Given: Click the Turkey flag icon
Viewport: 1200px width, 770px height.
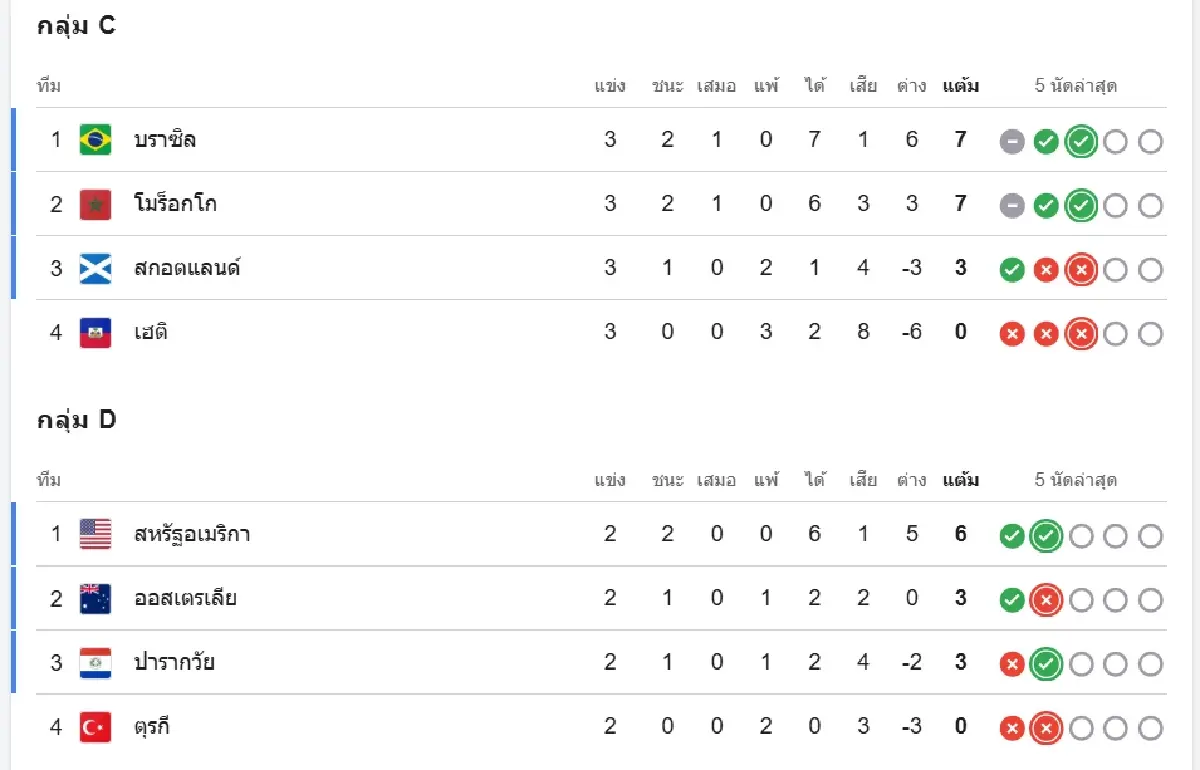Looking at the screenshot, I should 96,727.
